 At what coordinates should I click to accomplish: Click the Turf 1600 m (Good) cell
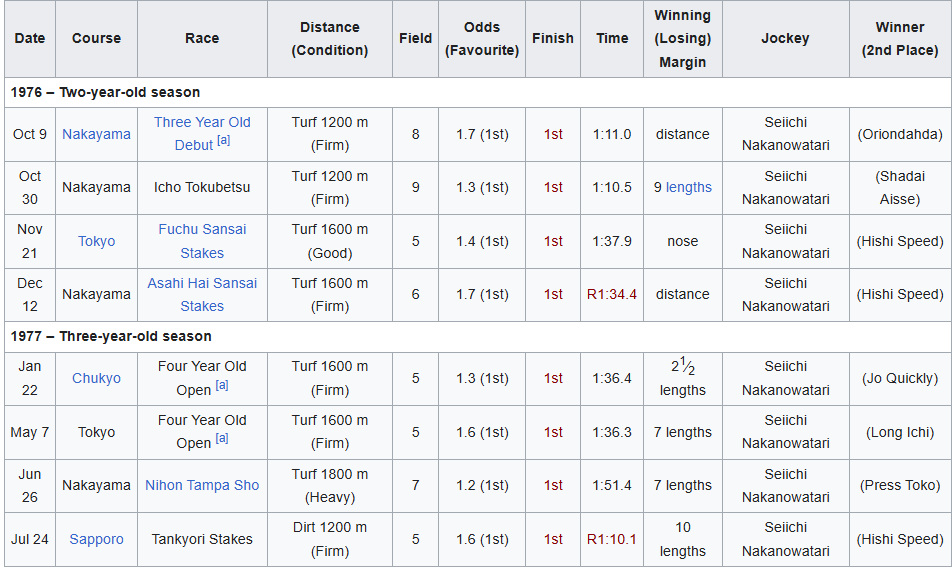tap(330, 242)
